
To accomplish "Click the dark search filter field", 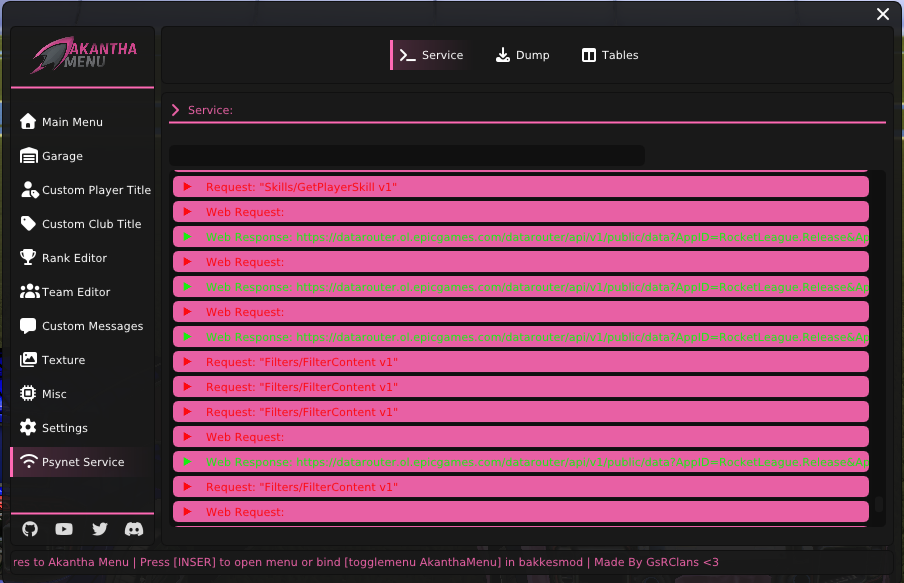I will (x=406, y=155).
